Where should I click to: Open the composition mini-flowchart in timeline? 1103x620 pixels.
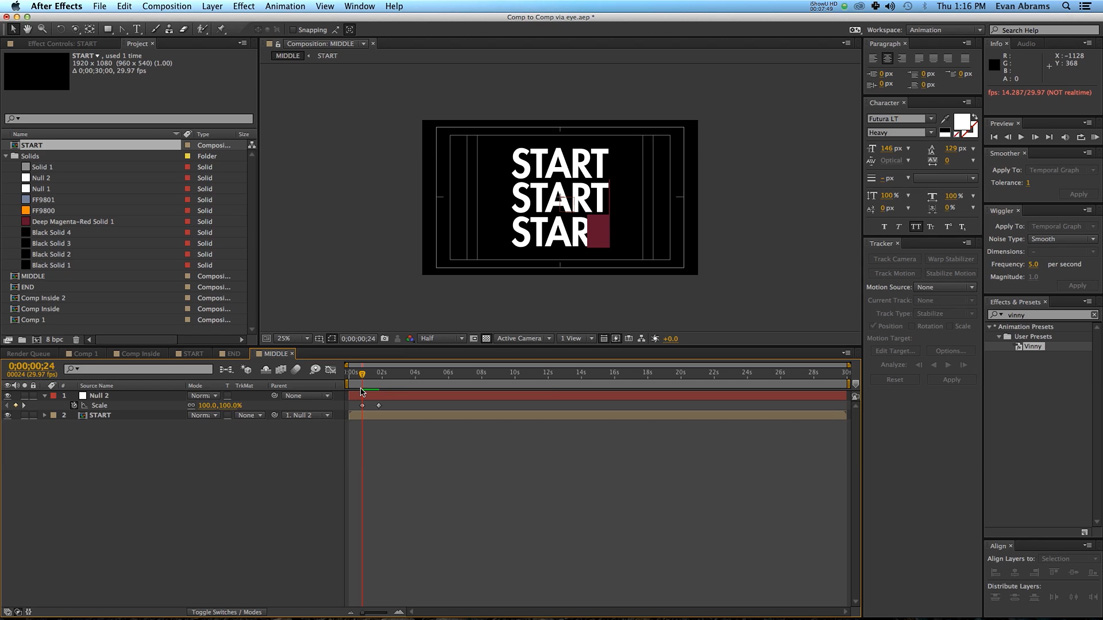click(x=227, y=369)
